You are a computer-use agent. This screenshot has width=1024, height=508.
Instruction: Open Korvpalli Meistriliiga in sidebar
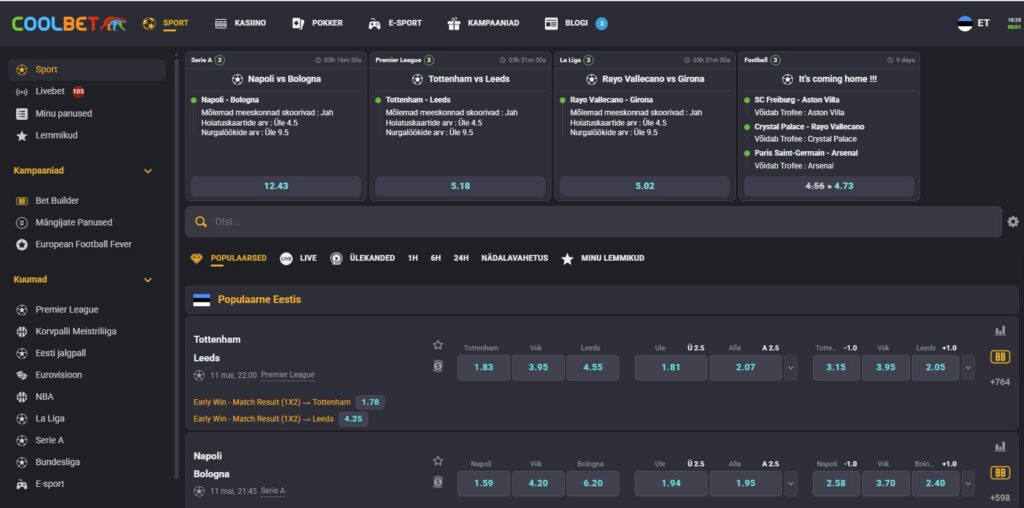point(76,331)
